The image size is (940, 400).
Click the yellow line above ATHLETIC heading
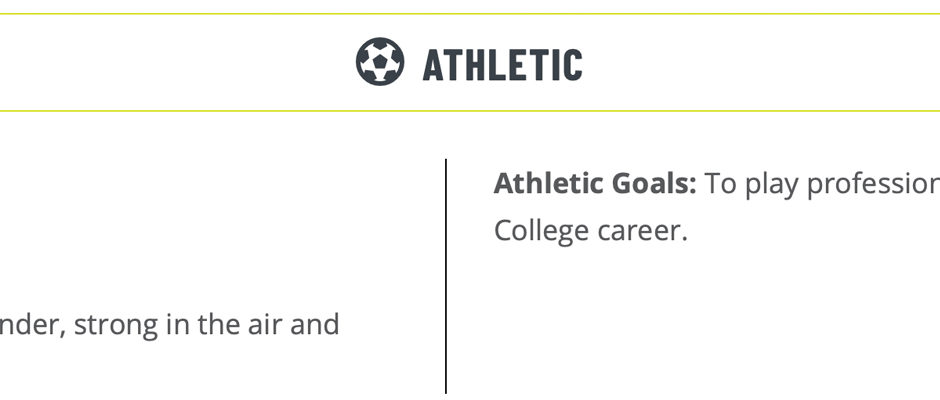(x=470, y=14)
